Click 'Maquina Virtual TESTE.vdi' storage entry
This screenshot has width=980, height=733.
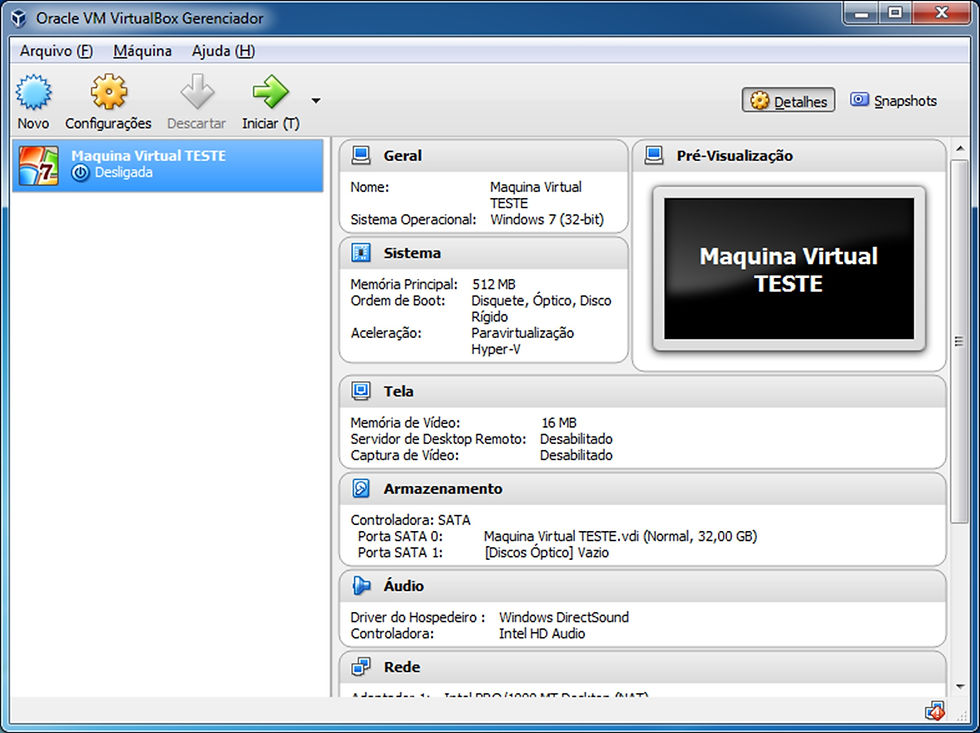coord(620,536)
